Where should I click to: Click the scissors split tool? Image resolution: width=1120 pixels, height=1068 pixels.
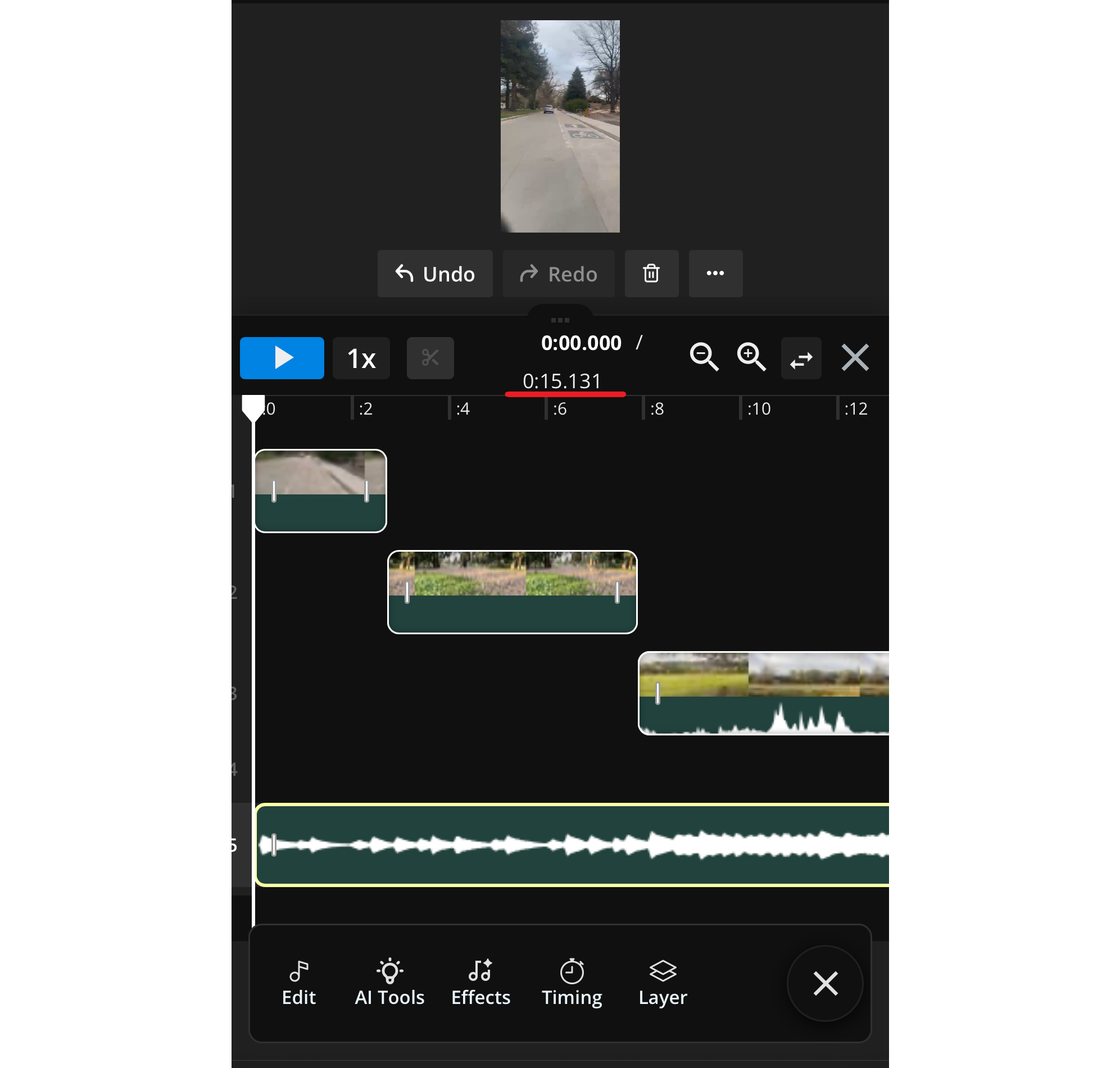[430, 358]
